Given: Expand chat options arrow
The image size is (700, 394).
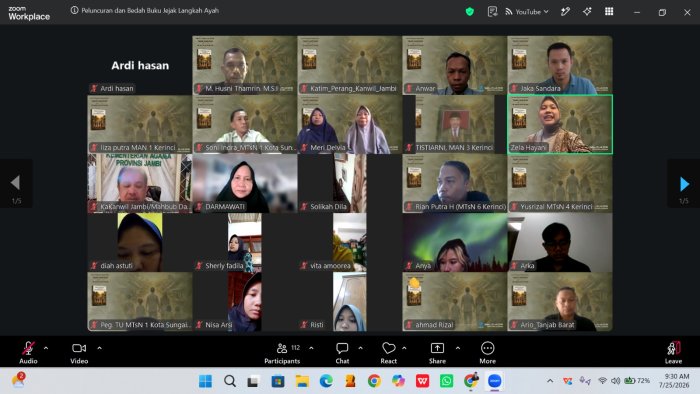Looking at the screenshot, I should coord(360,348).
